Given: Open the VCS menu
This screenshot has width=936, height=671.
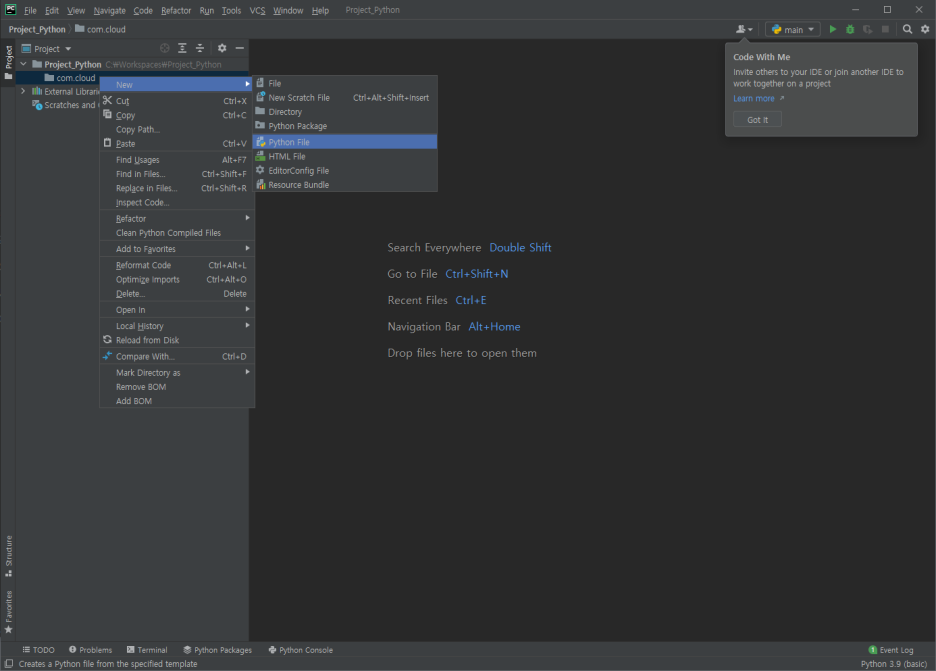Looking at the screenshot, I should point(257,10).
